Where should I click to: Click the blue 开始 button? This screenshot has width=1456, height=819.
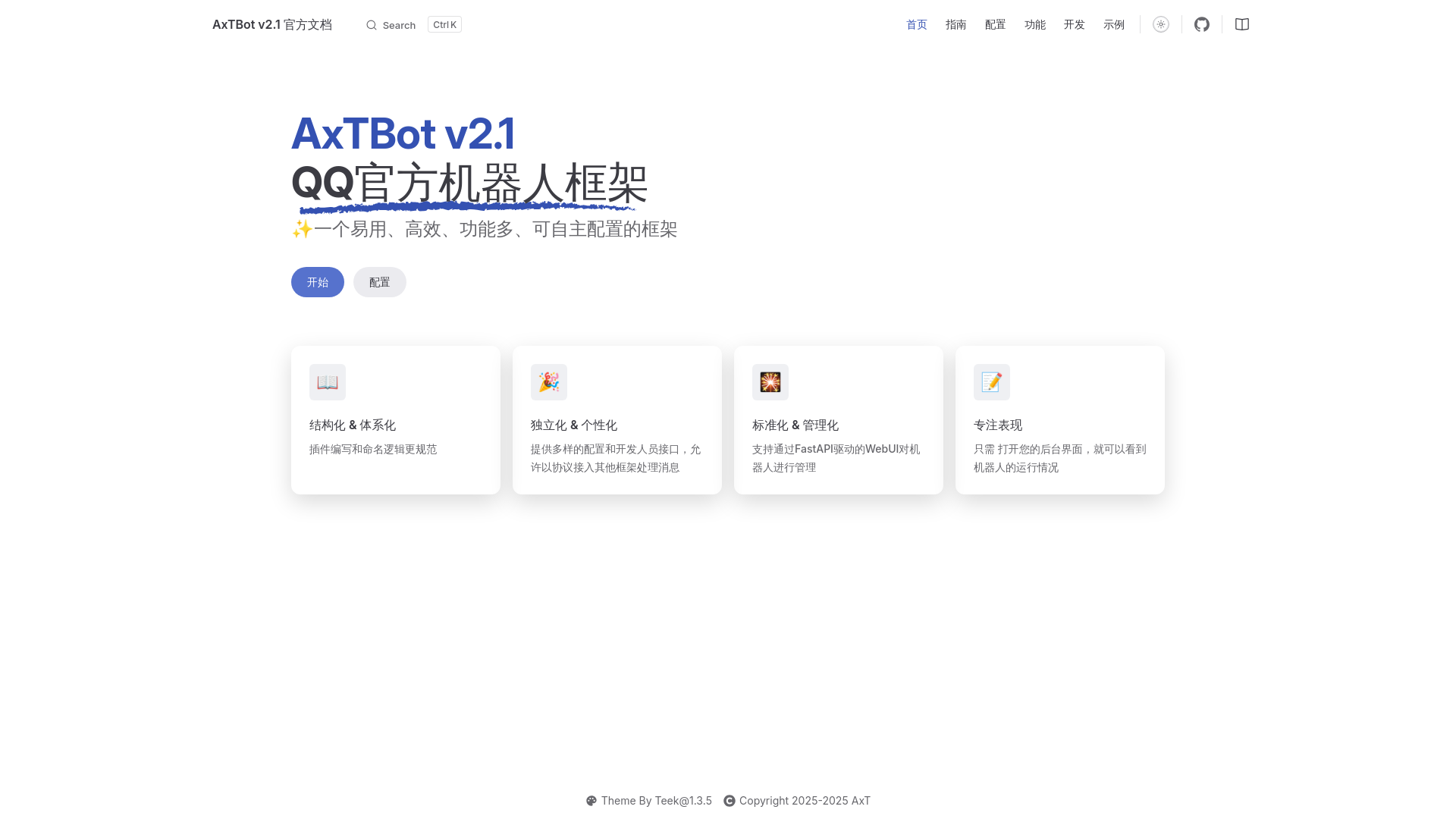(x=318, y=282)
